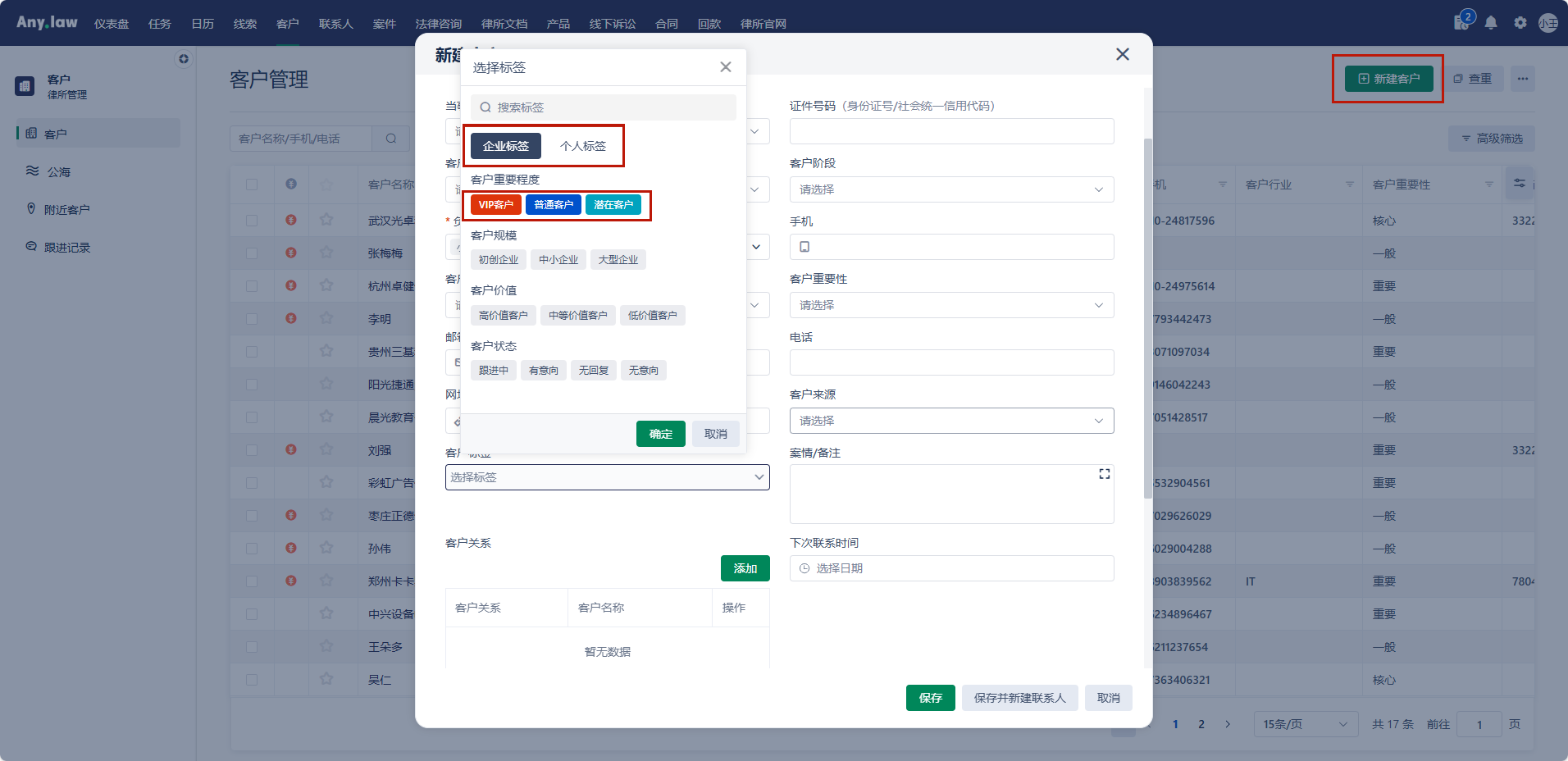The height and width of the screenshot is (761, 1568).
Task: Open the 15条/页 page size dropdown
Action: click(1306, 724)
